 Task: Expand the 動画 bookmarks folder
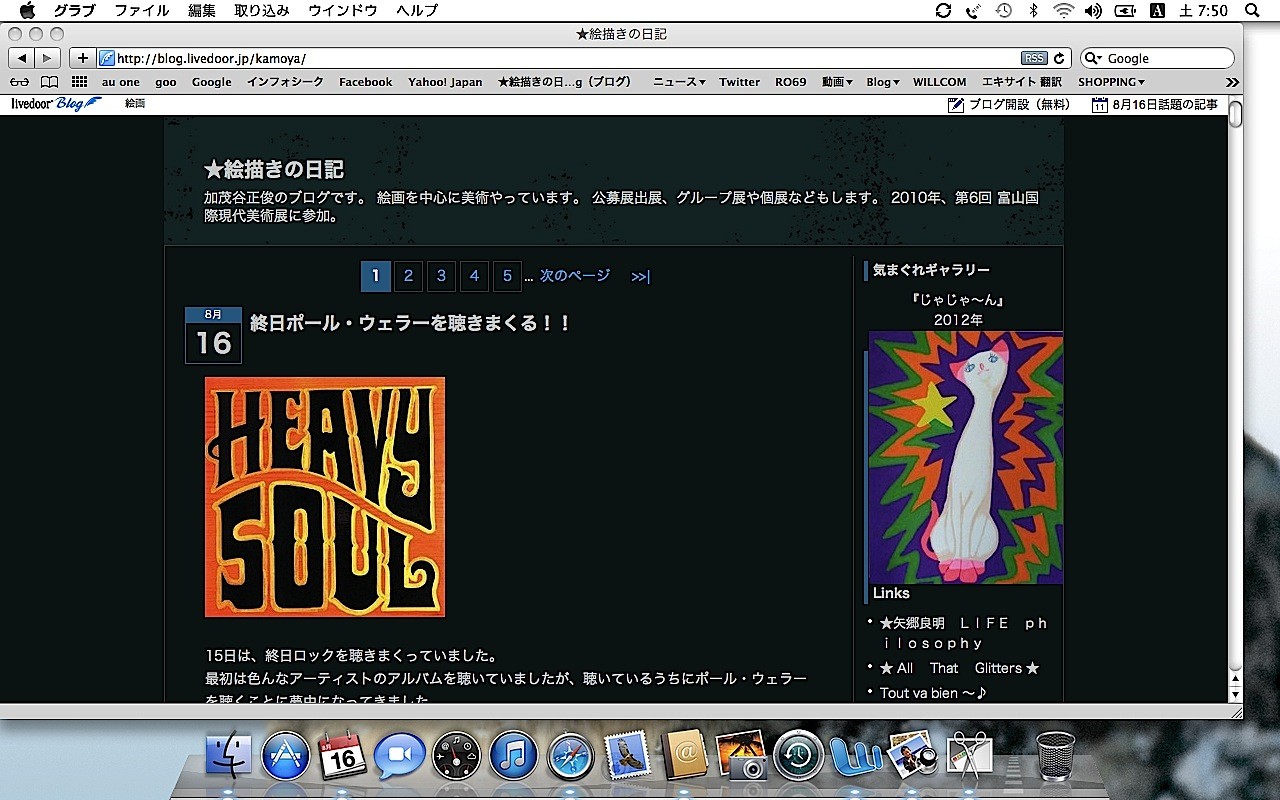click(x=837, y=82)
